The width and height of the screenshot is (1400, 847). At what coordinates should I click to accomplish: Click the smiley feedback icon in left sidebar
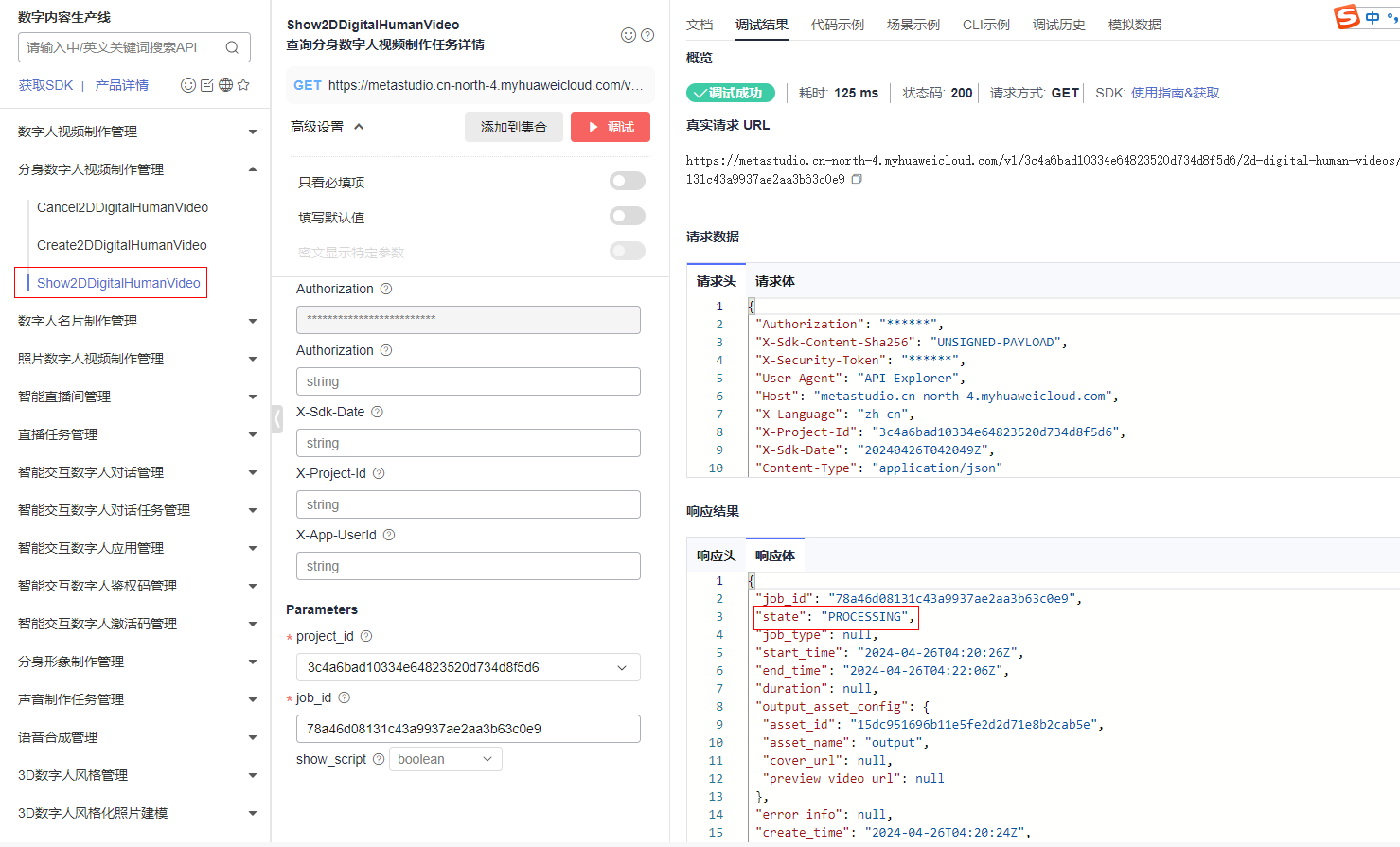click(x=188, y=85)
